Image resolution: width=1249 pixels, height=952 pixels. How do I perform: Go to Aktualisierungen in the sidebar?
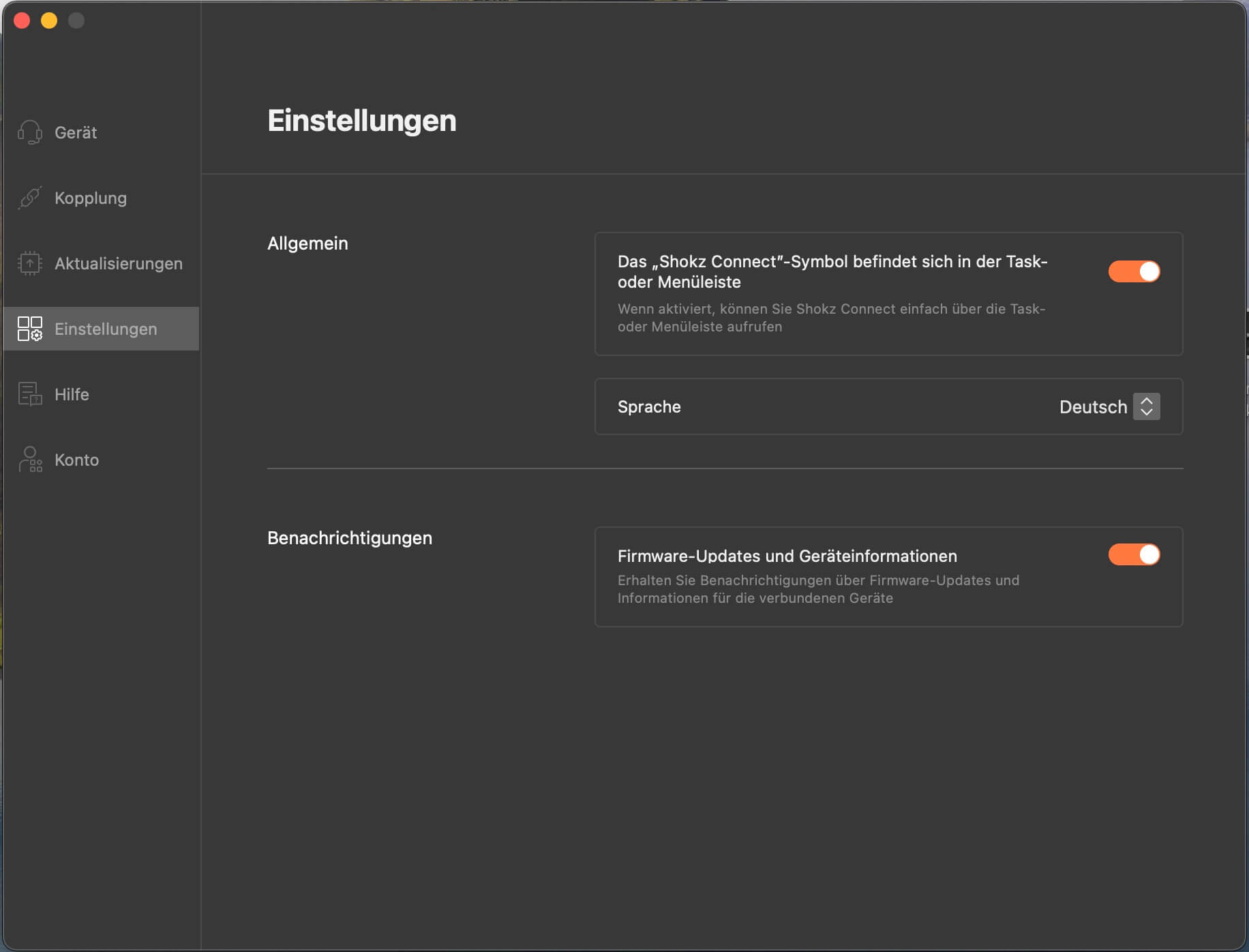(x=119, y=263)
